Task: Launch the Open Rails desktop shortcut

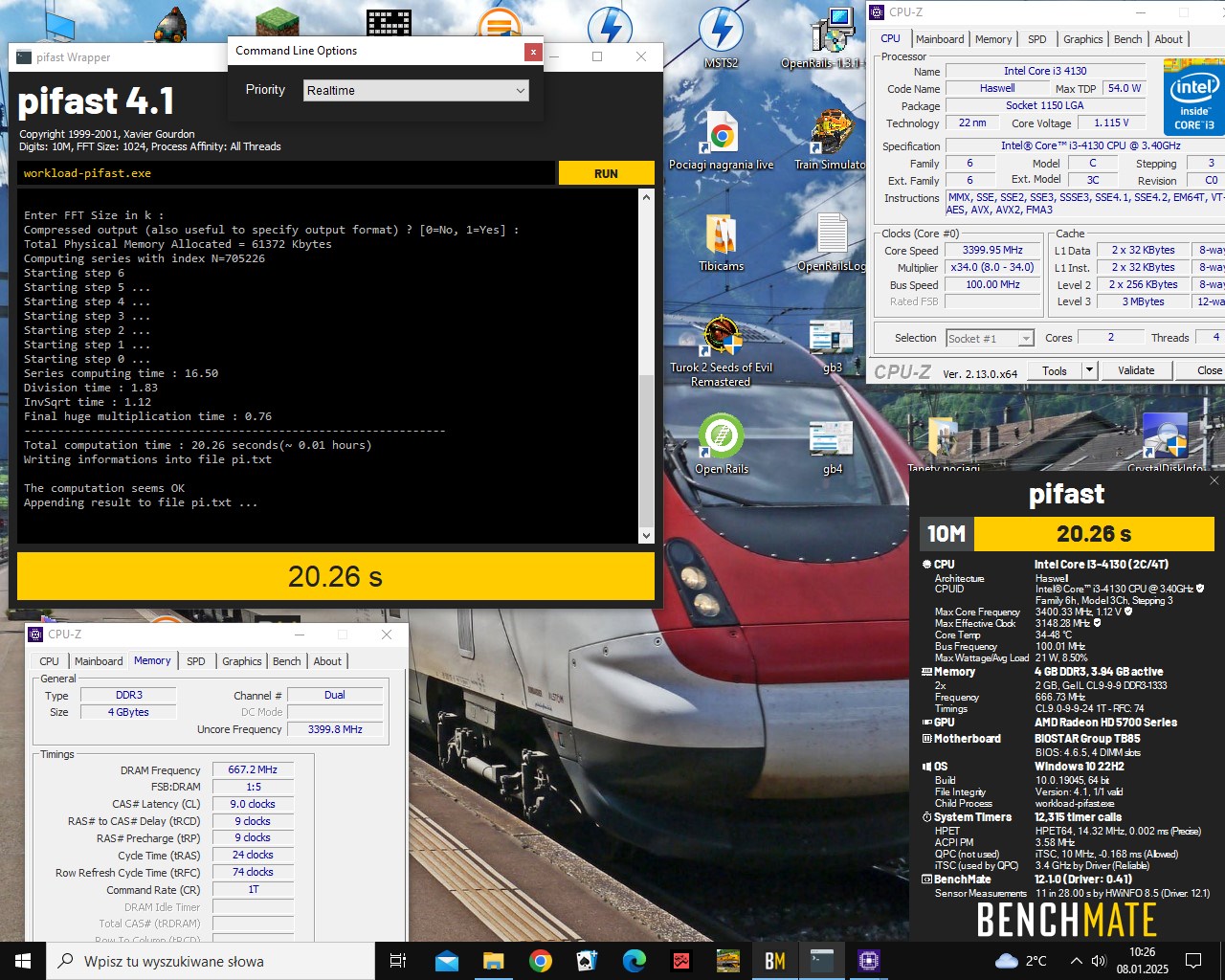Action: click(722, 444)
